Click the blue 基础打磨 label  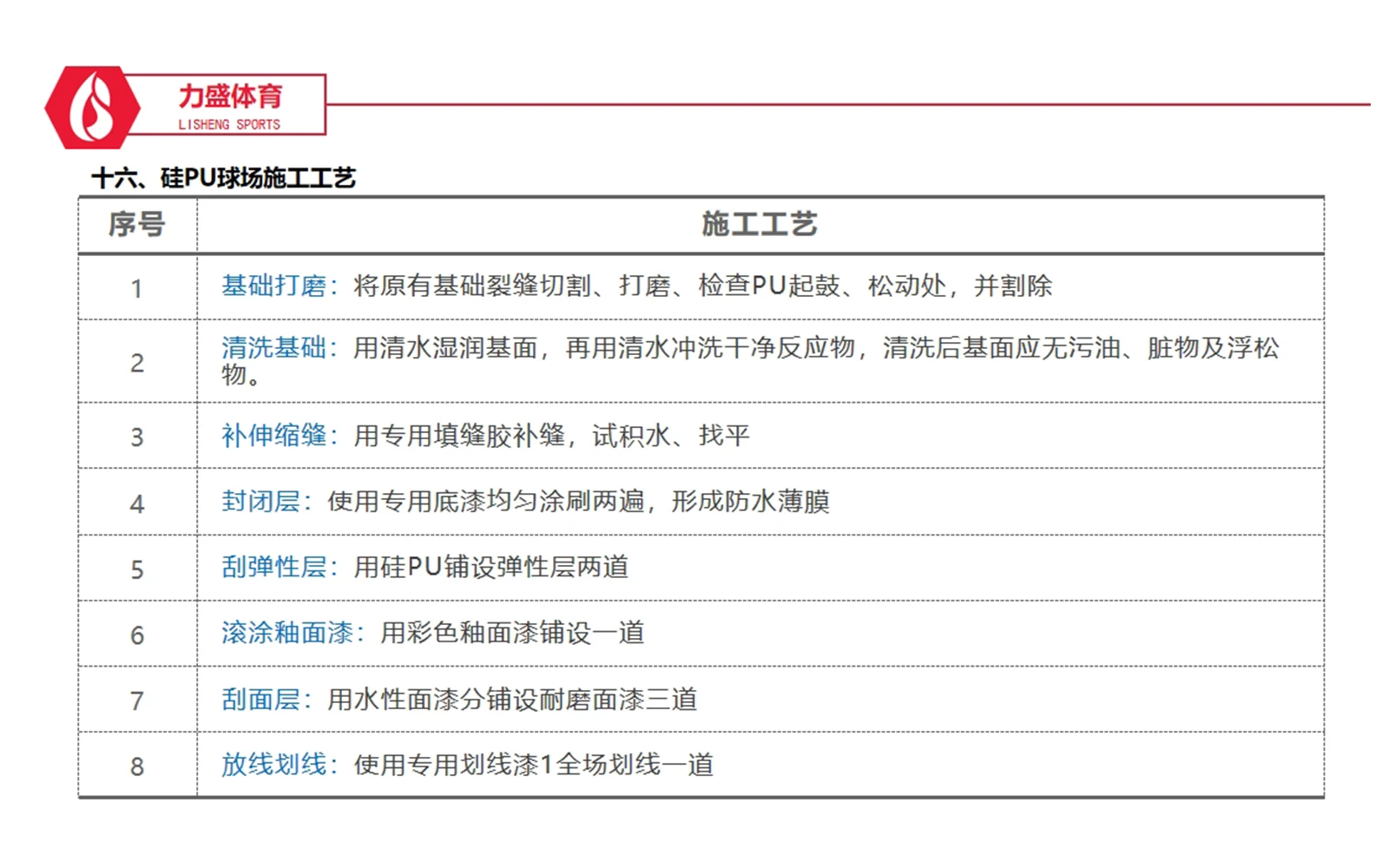(x=273, y=286)
